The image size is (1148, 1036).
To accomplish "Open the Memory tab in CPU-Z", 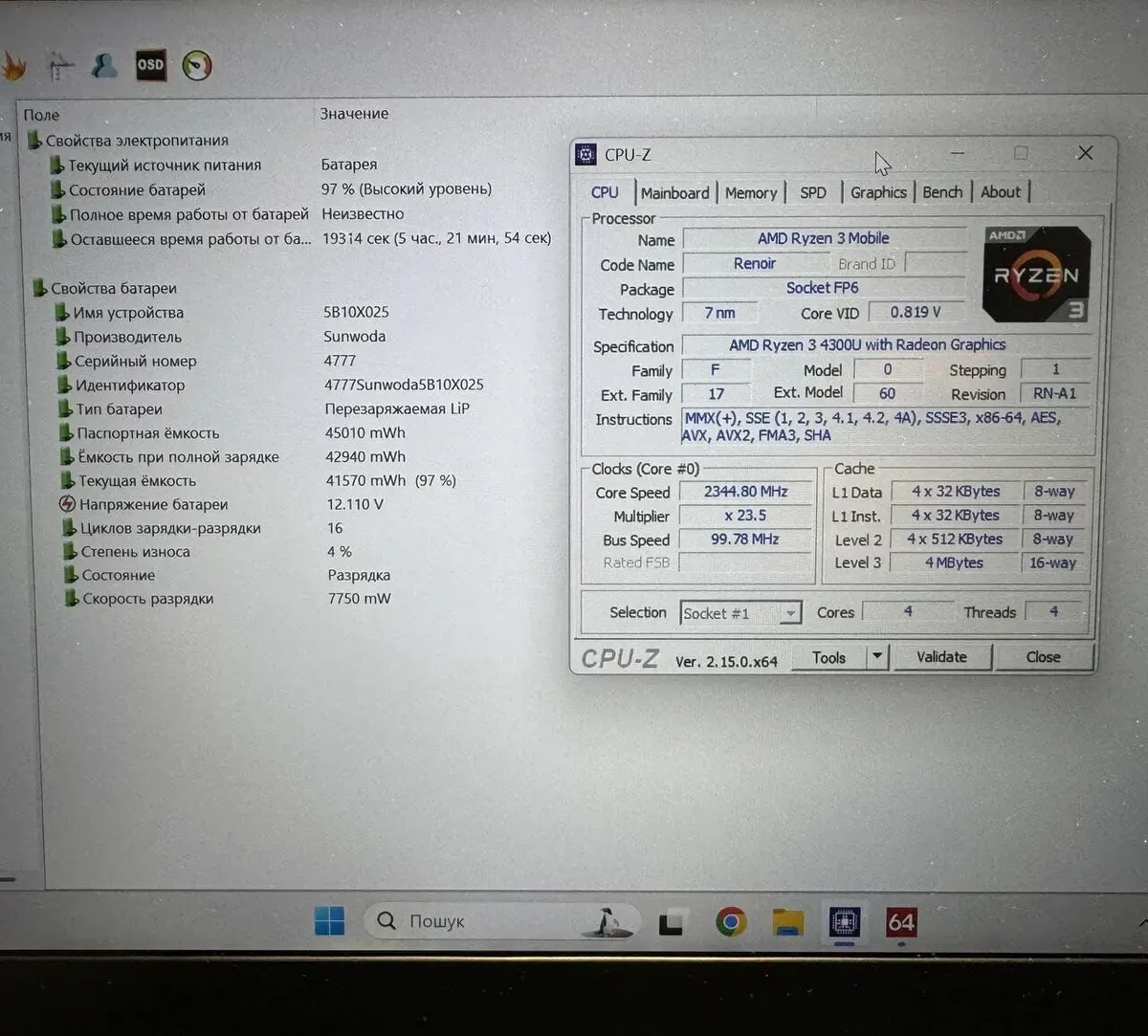I will tap(751, 192).
